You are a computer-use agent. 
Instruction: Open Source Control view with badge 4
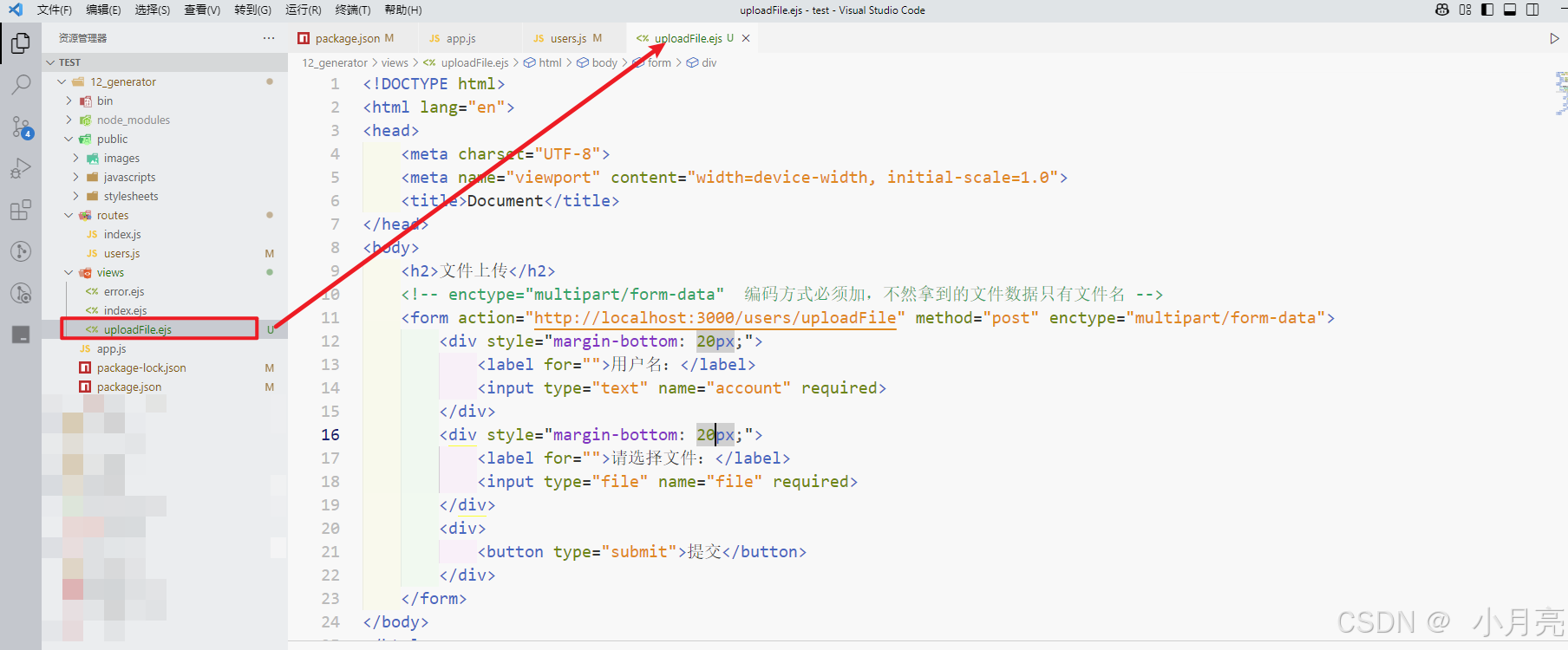(x=21, y=127)
